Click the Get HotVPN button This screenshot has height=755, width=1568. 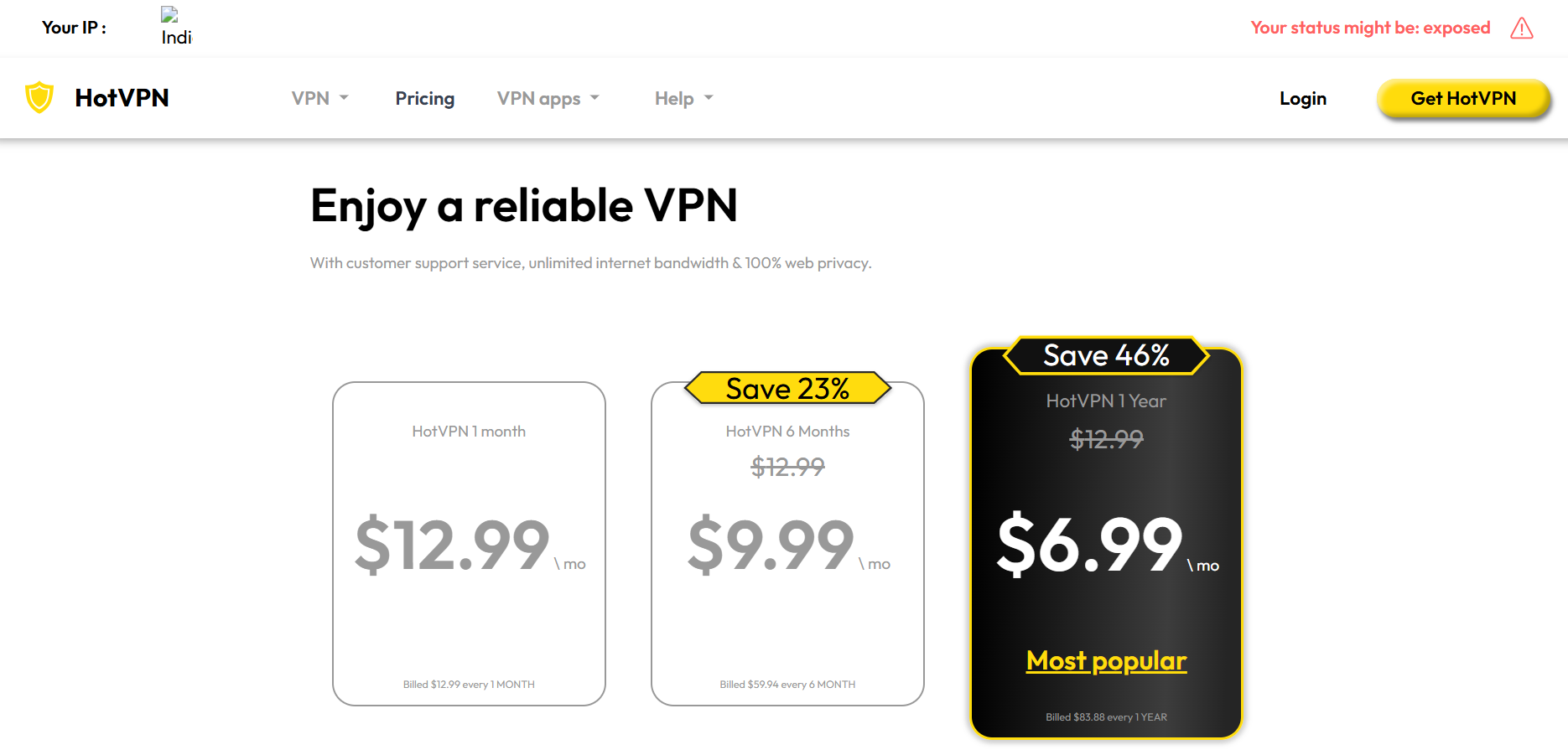[x=1463, y=98]
